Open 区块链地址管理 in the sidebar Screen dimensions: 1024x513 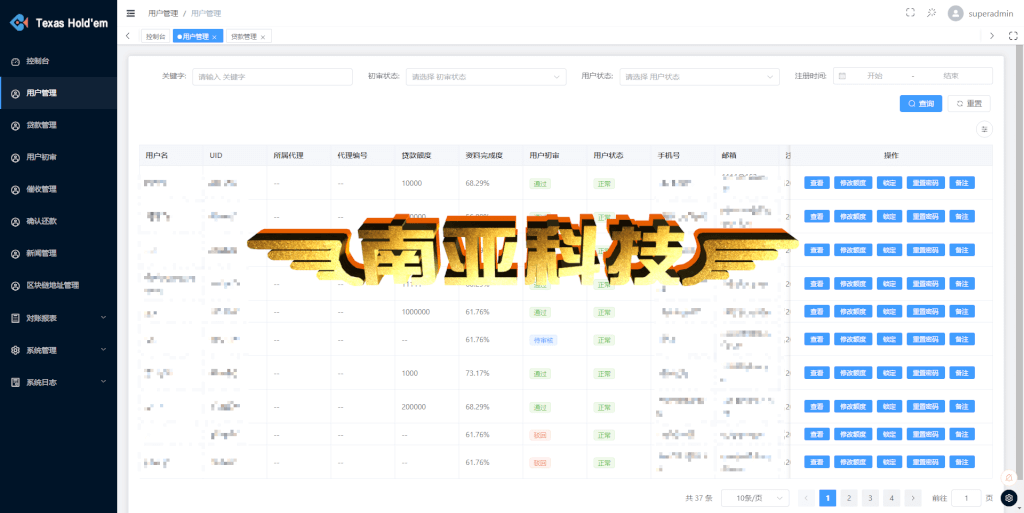(59, 285)
